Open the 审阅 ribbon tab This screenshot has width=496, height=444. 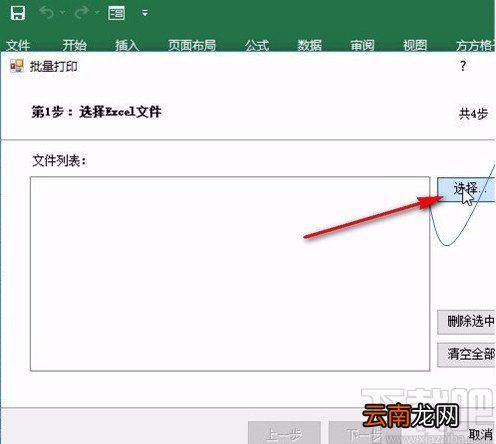(x=362, y=45)
